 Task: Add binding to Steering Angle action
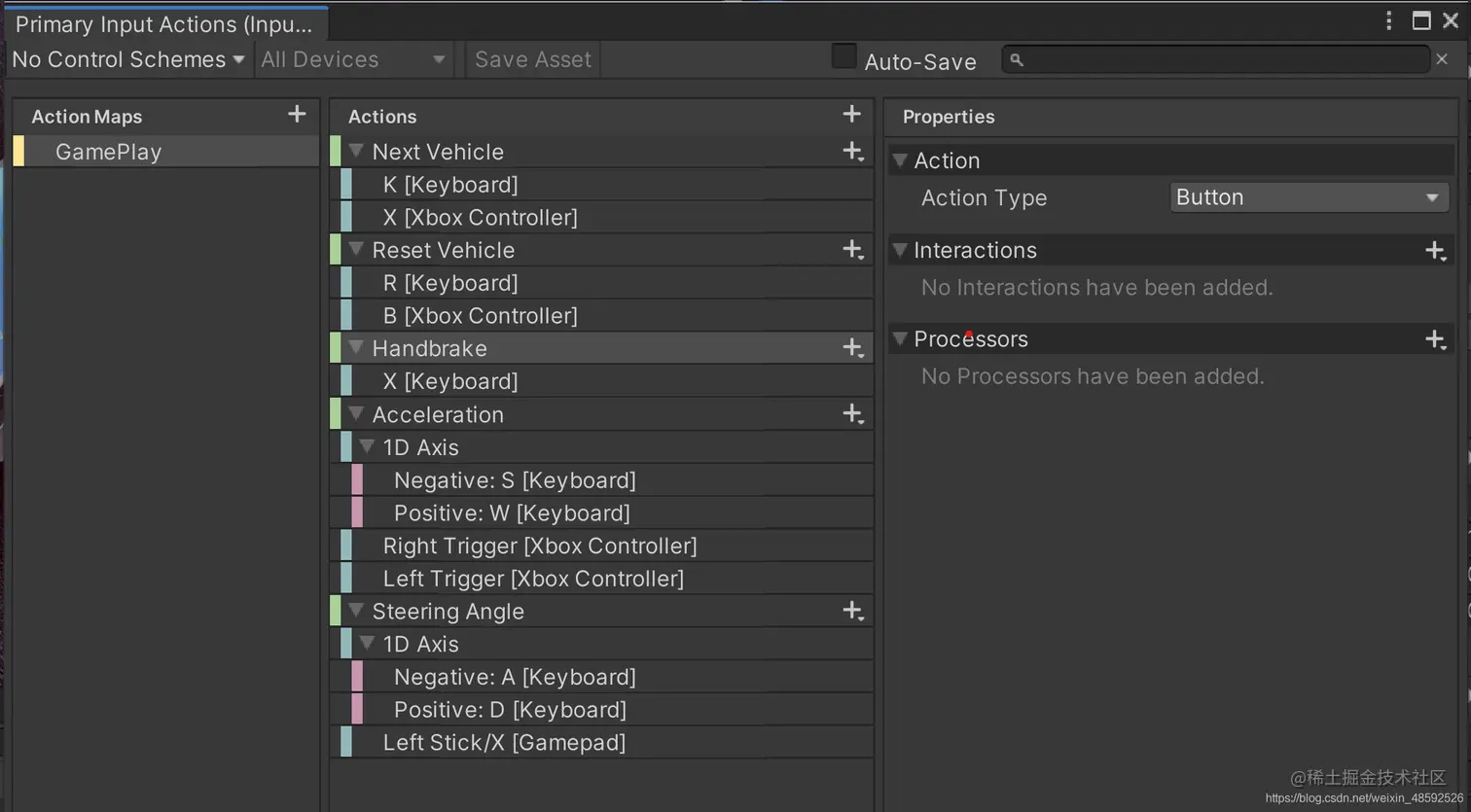point(853,611)
